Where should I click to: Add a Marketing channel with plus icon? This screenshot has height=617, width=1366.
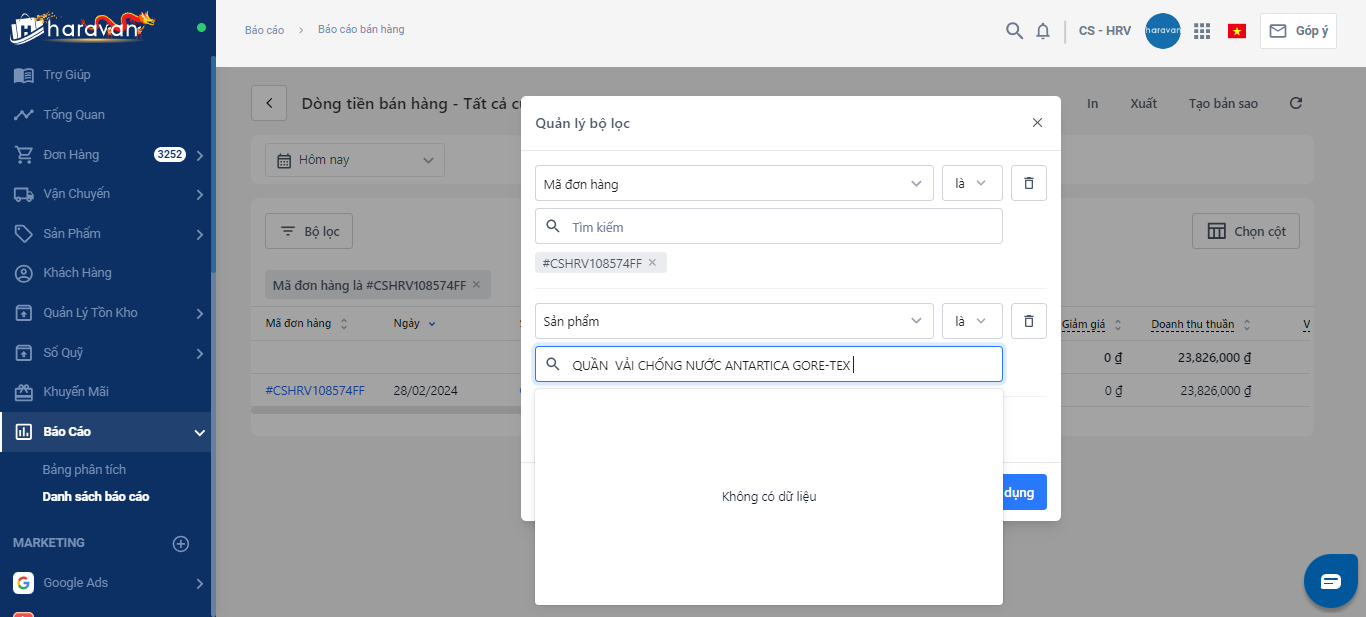[181, 544]
